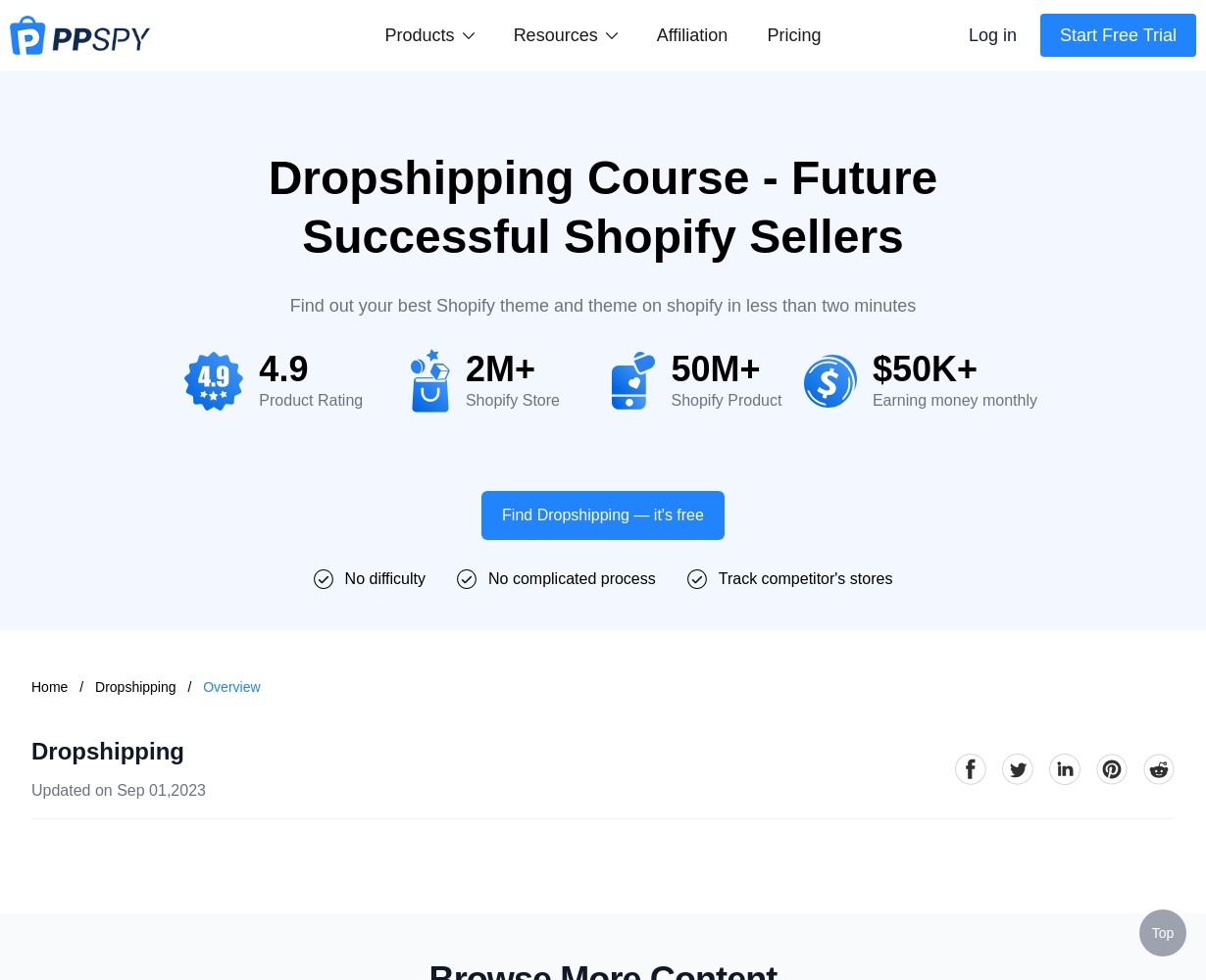Click the Log in link

992,35
